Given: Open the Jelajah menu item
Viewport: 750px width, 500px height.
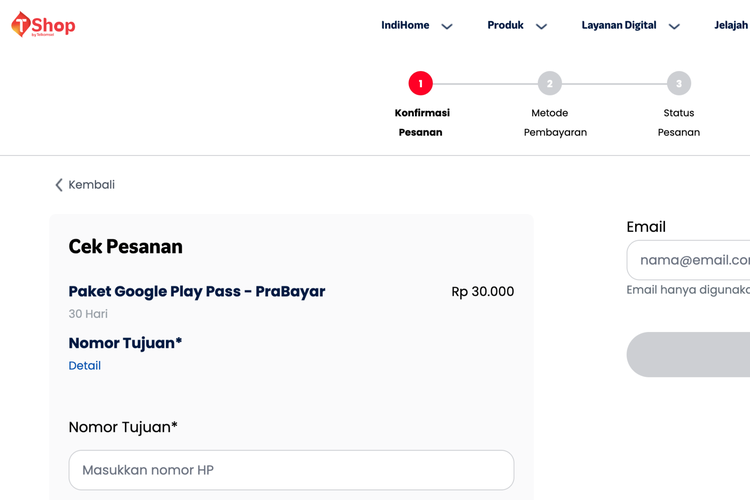Looking at the screenshot, I should [731, 25].
